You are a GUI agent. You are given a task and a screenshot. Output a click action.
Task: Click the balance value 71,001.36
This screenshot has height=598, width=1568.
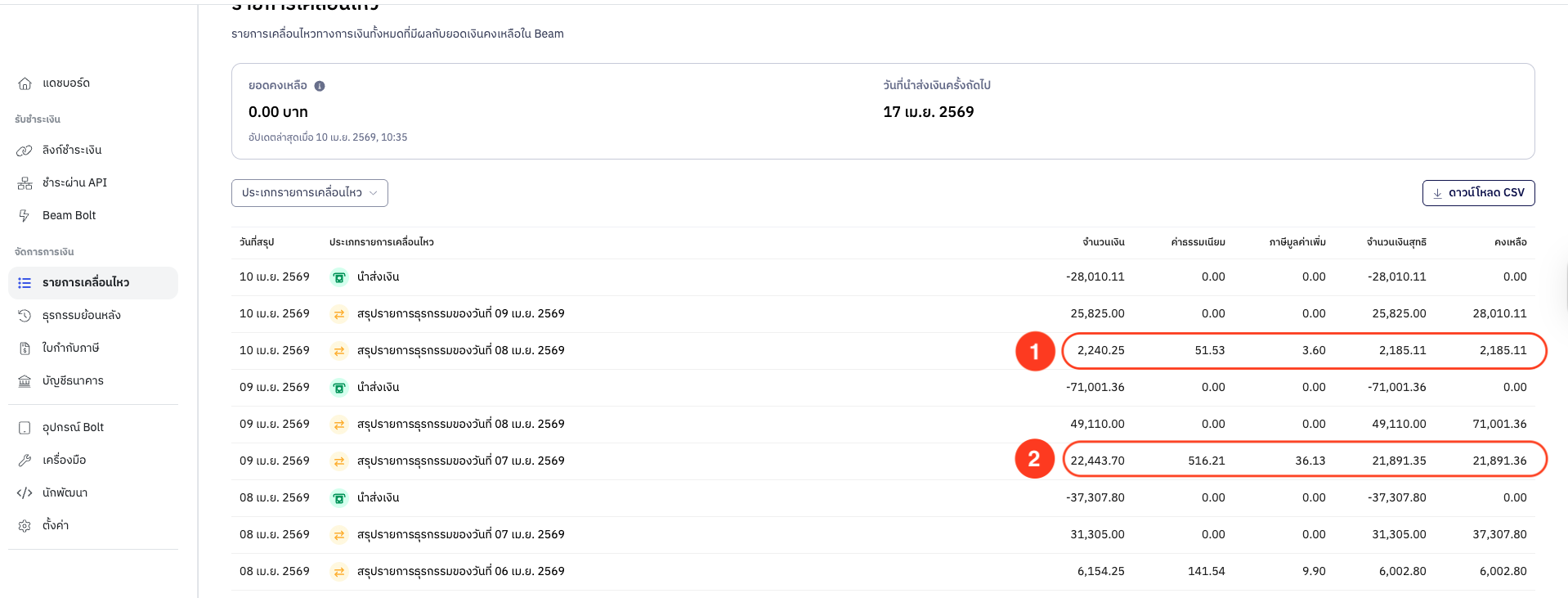pos(1499,425)
